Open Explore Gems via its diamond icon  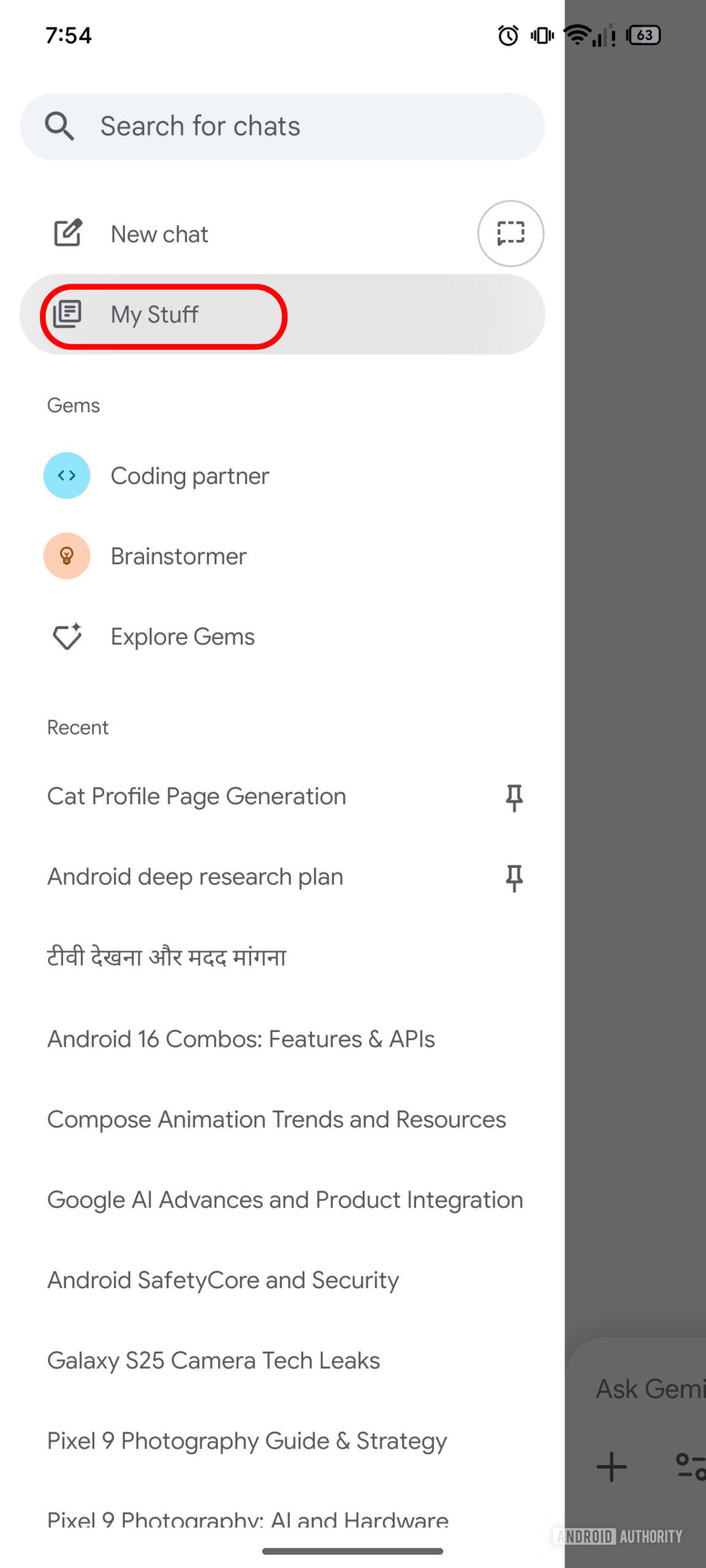pyautogui.click(x=67, y=636)
